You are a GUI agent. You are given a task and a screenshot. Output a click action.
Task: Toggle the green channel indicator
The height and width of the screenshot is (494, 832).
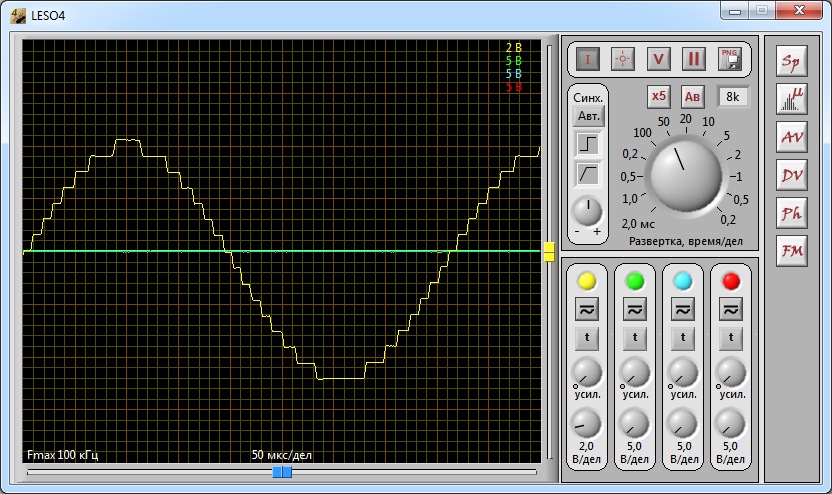[635, 281]
